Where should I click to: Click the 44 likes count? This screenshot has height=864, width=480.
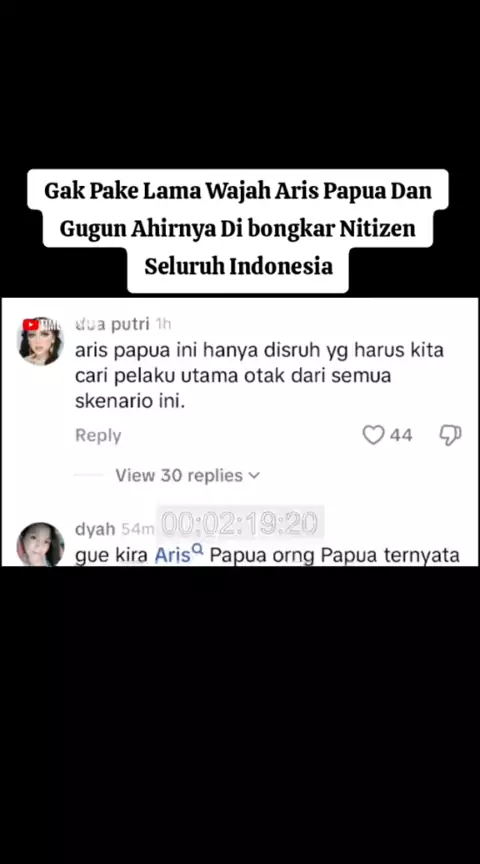(x=401, y=436)
